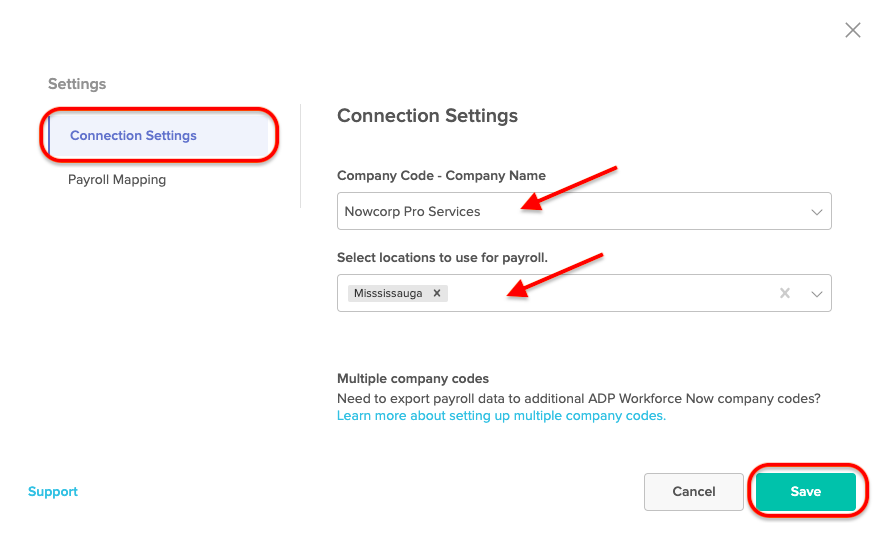Click the ADP Workforce Now description text
886x543 pixels.
tap(578, 398)
